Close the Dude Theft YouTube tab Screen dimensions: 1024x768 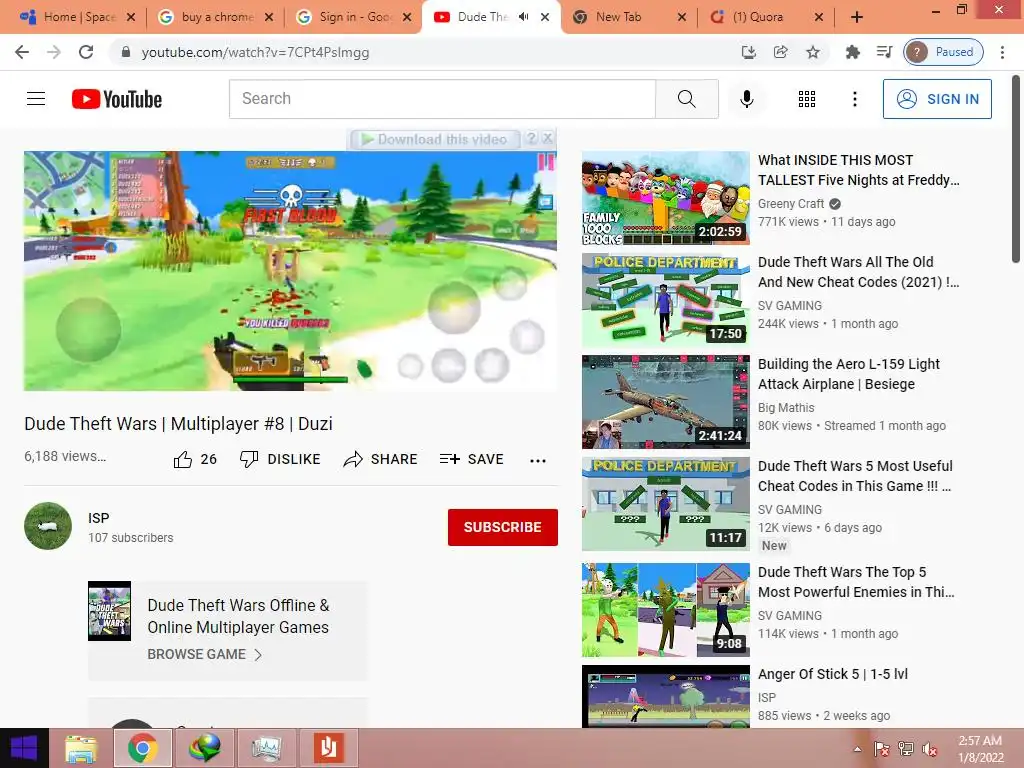coord(545,17)
